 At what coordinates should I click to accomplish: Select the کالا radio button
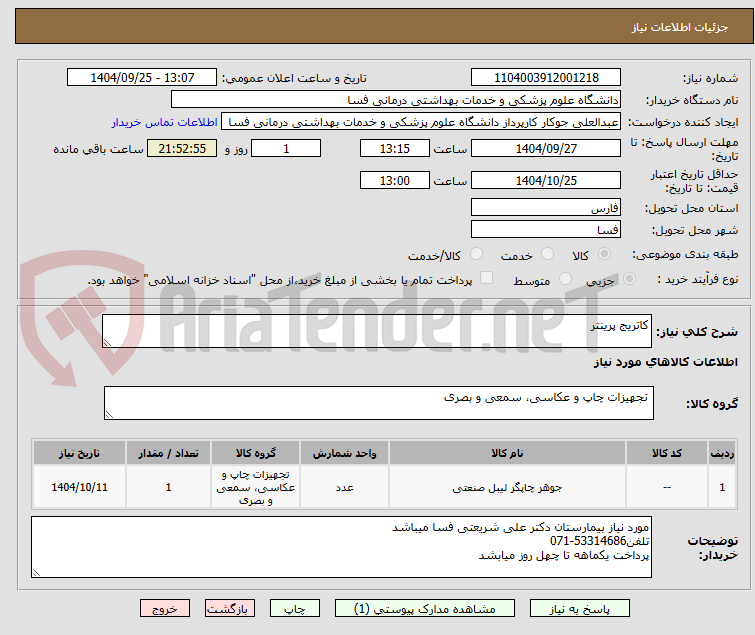pyautogui.click(x=604, y=254)
